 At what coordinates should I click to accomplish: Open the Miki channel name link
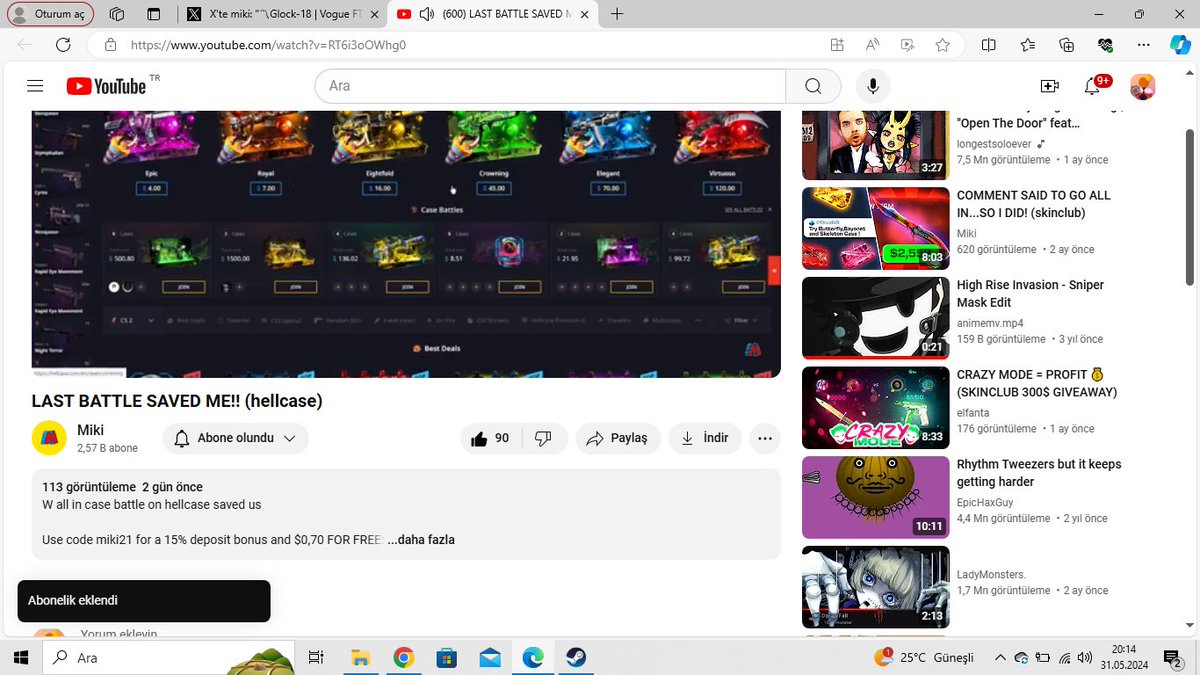[x=91, y=430]
